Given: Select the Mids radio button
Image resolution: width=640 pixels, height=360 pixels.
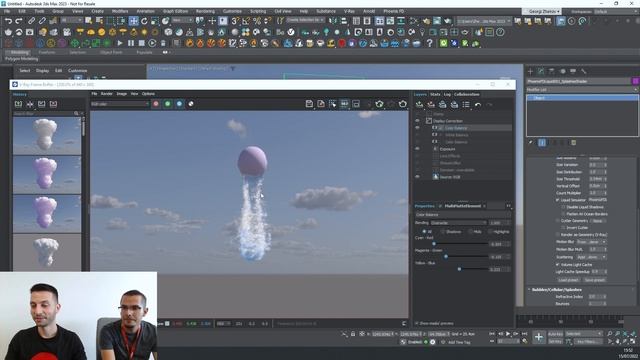Looking at the screenshot, I should (470, 231).
